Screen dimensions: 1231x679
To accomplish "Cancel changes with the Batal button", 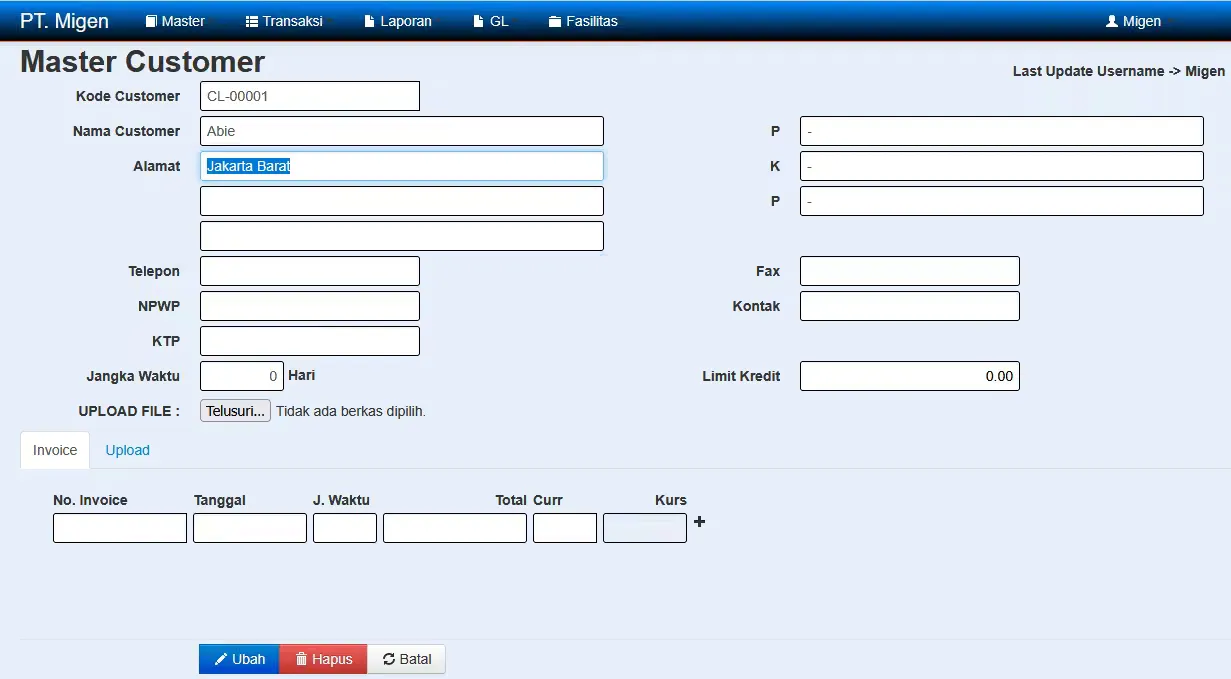I will tap(406, 659).
